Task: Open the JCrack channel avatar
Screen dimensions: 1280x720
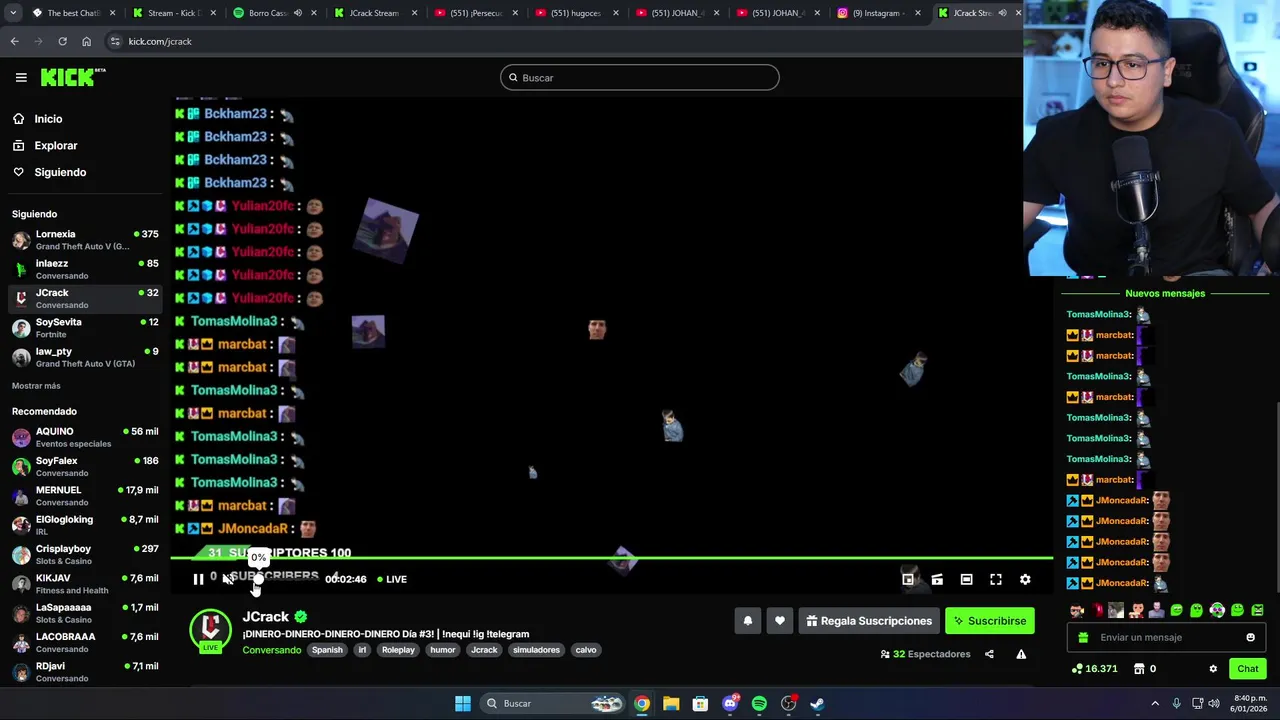Action: tap(211, 629)
